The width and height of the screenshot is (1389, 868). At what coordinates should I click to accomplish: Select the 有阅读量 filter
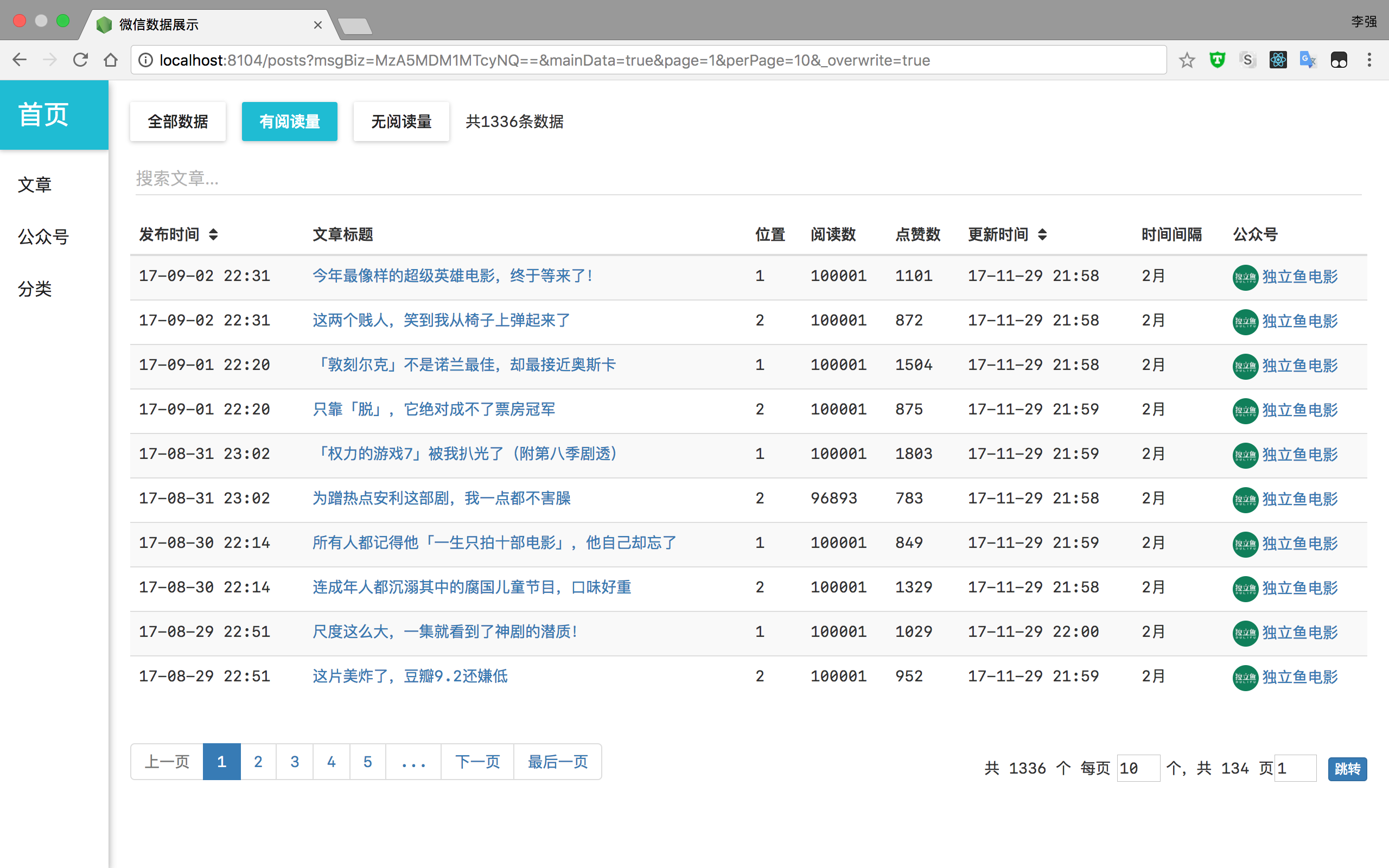[289, 122]
